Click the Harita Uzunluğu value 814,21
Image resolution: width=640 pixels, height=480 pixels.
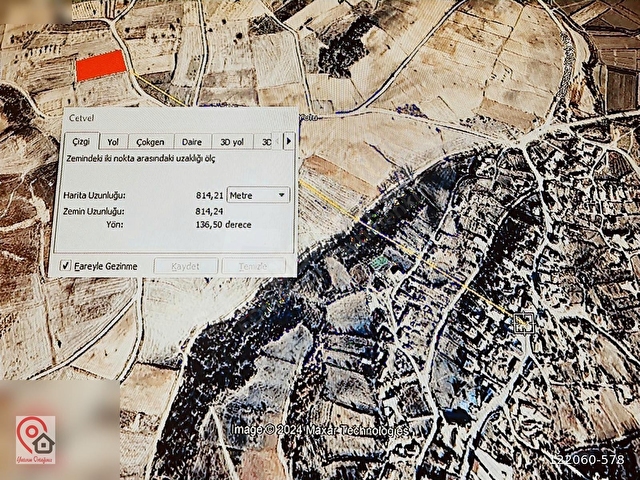point(209,196)
